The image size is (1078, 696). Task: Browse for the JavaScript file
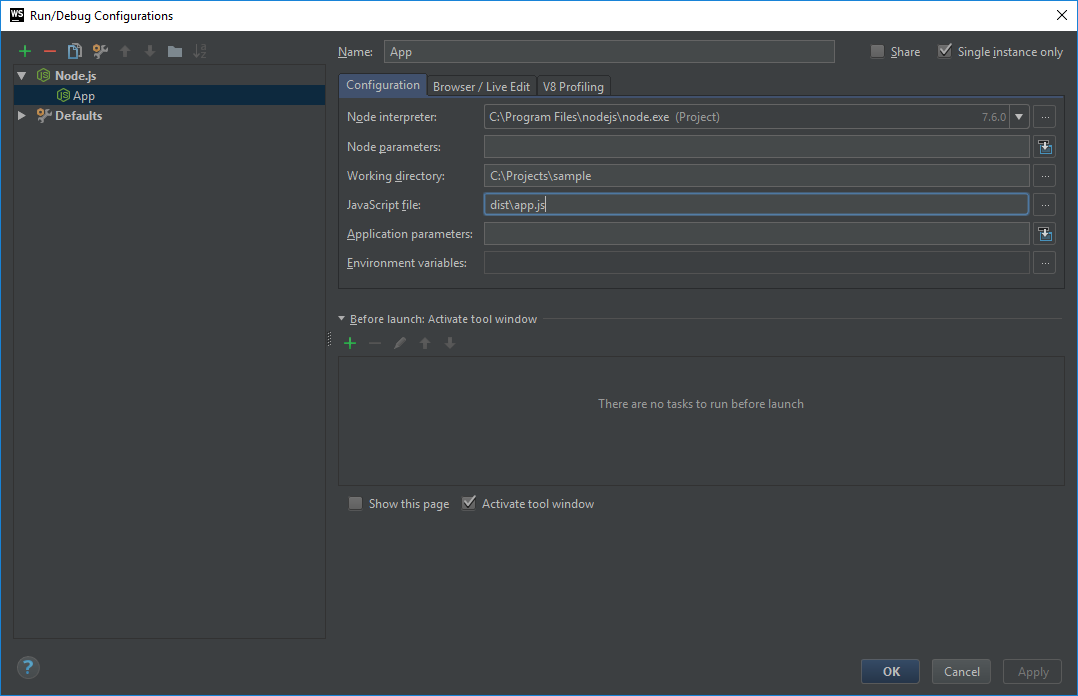coord(1045,205)
